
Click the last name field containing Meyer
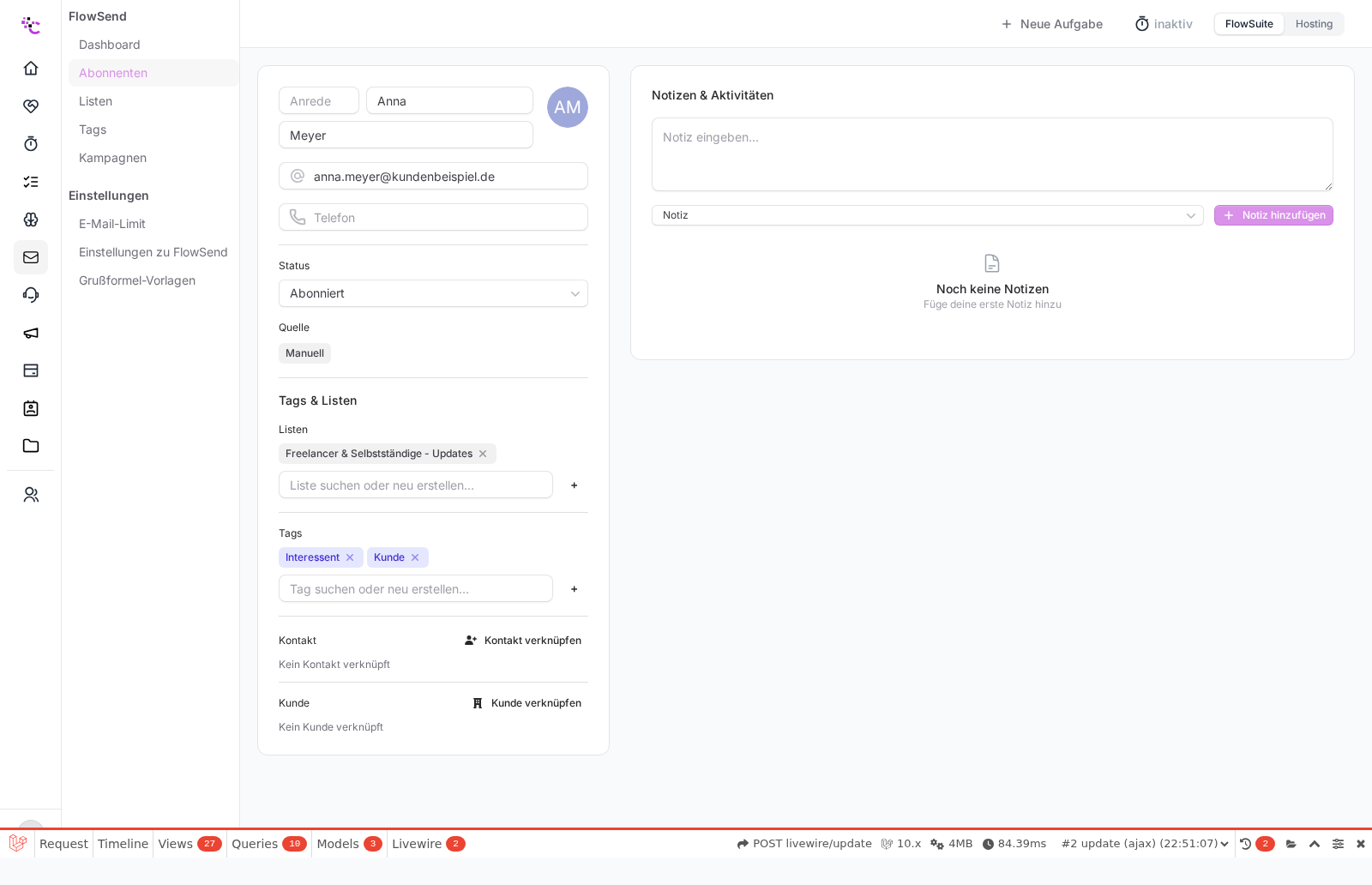point(406,135)
